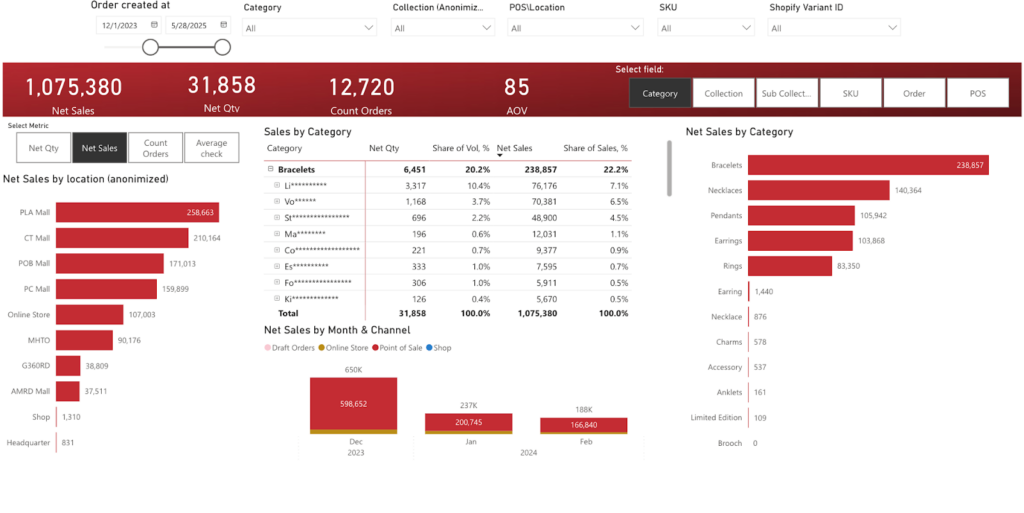Select the Count Orders metric
The image size is (1024, 513).
pyautogui.click(x=155, y=148)
